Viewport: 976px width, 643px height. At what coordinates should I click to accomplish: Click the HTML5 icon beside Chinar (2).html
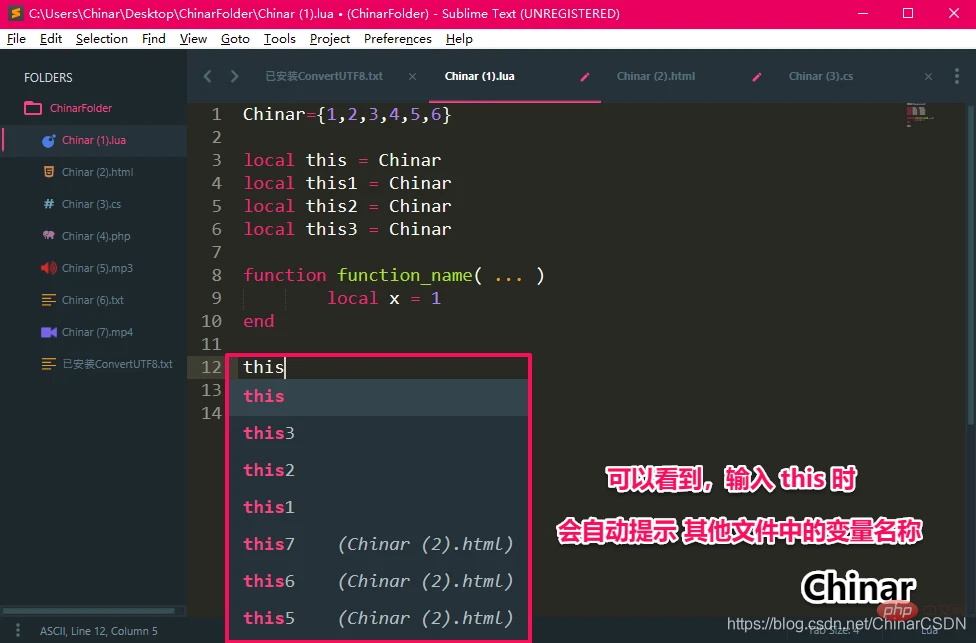[49, 172]
